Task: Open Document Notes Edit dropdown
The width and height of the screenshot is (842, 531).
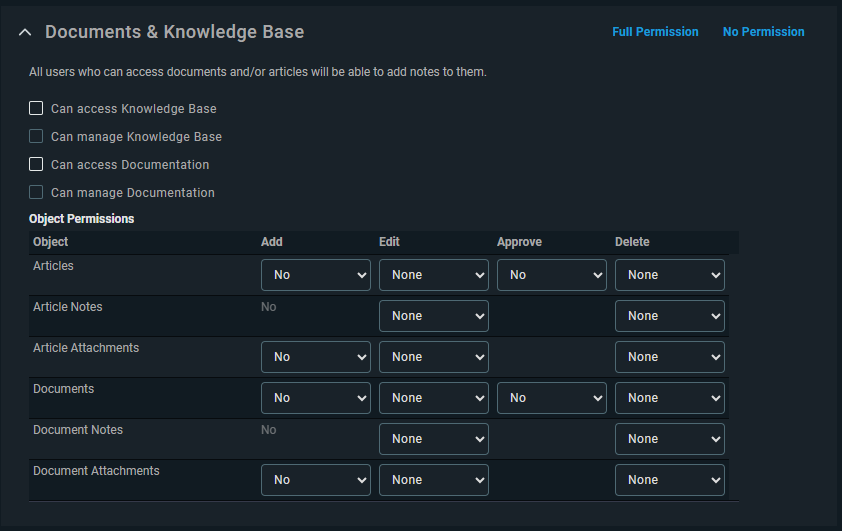Action: point(434,439)
